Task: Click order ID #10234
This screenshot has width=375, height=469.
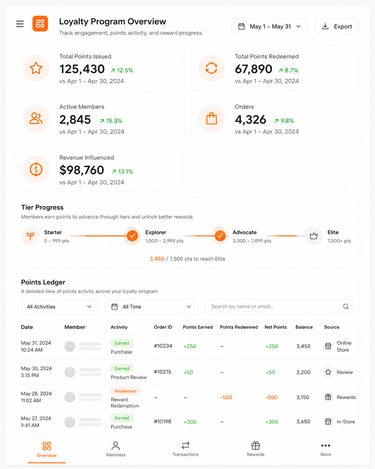Action: [163, 346]
